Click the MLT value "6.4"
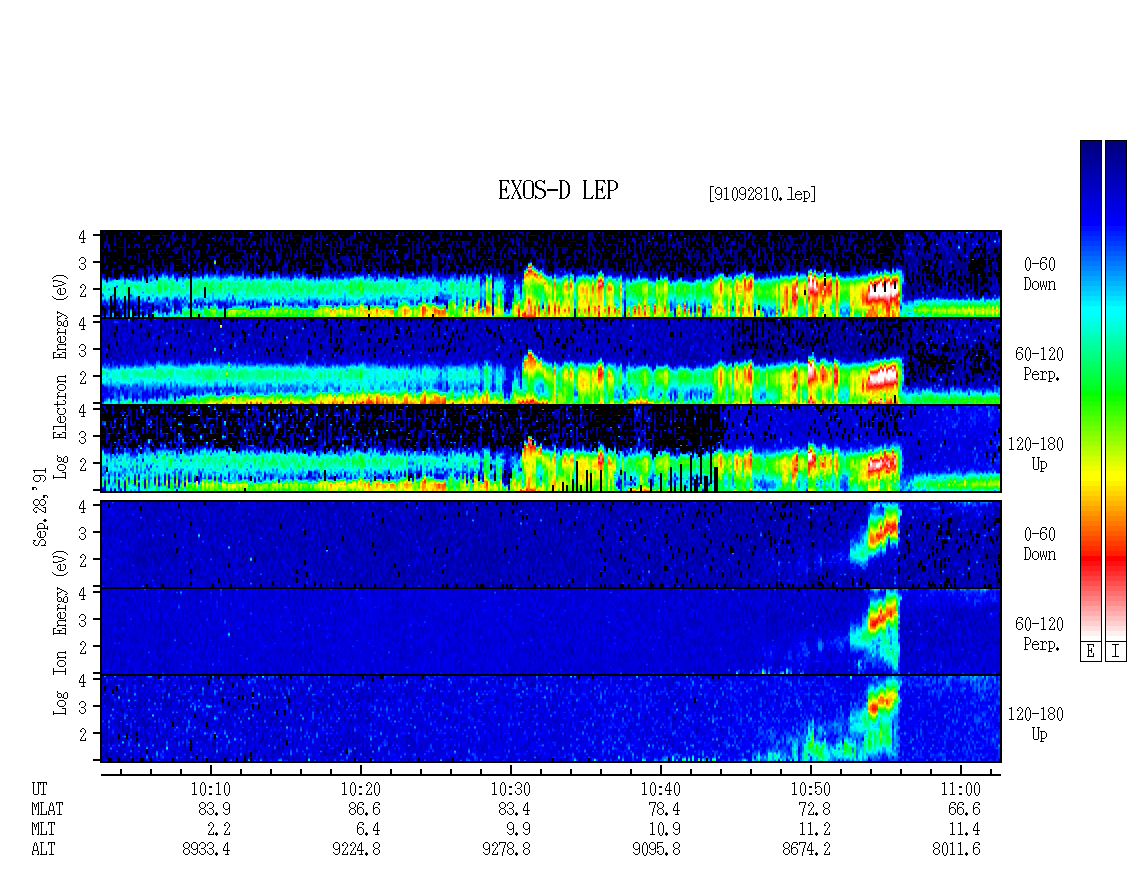Screen dimensions: 1130x875 (368, 830)
